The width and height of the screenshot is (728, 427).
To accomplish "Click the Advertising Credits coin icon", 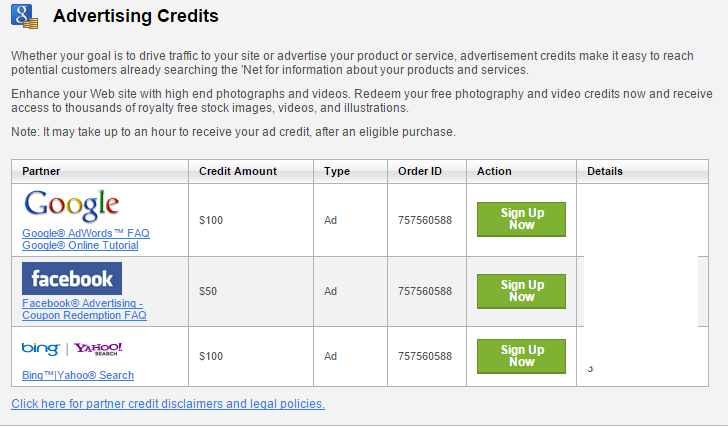I will pos(24,16).
